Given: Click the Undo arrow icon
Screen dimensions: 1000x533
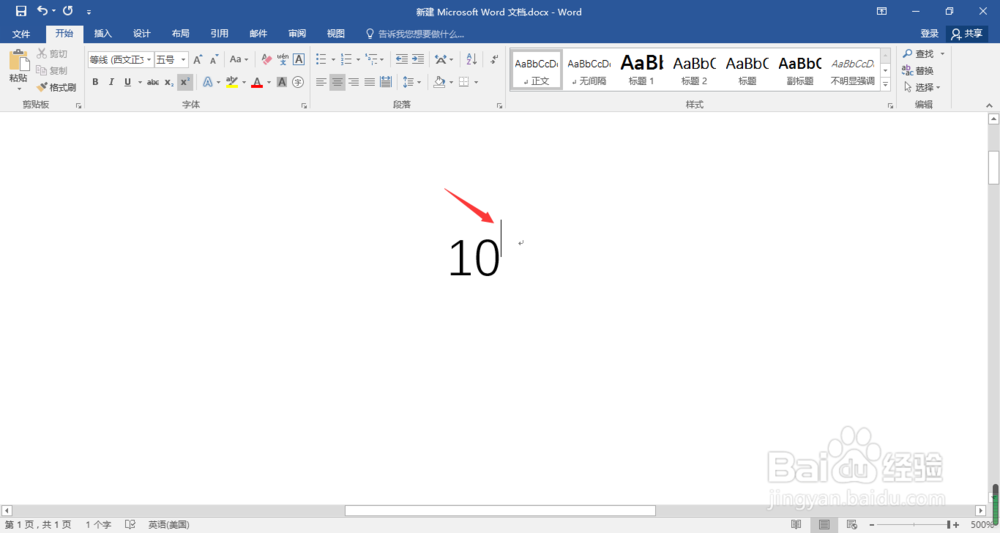Looking at the screenshot, I should pyautogui.click(x=43, y=11).
